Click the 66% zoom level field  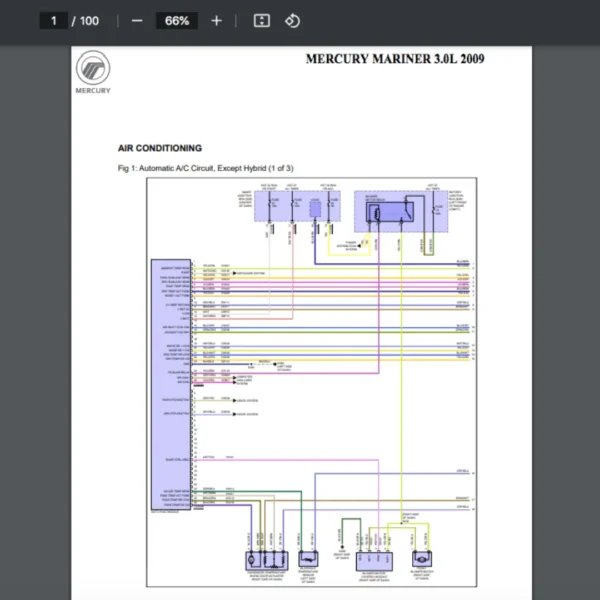coord(177,20)
